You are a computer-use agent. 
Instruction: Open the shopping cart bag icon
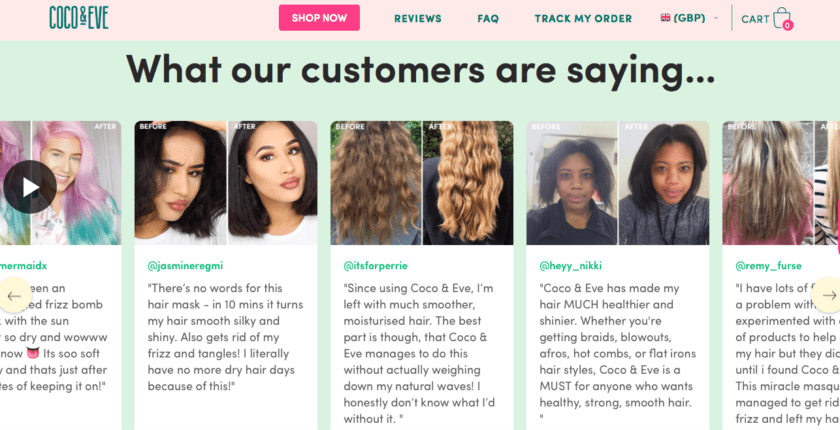[x=783, y=18]
